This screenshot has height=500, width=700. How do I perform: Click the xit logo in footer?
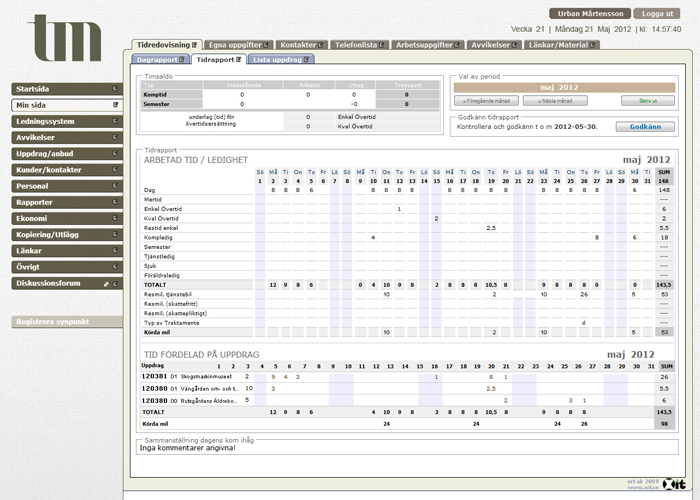coord(674,484)
